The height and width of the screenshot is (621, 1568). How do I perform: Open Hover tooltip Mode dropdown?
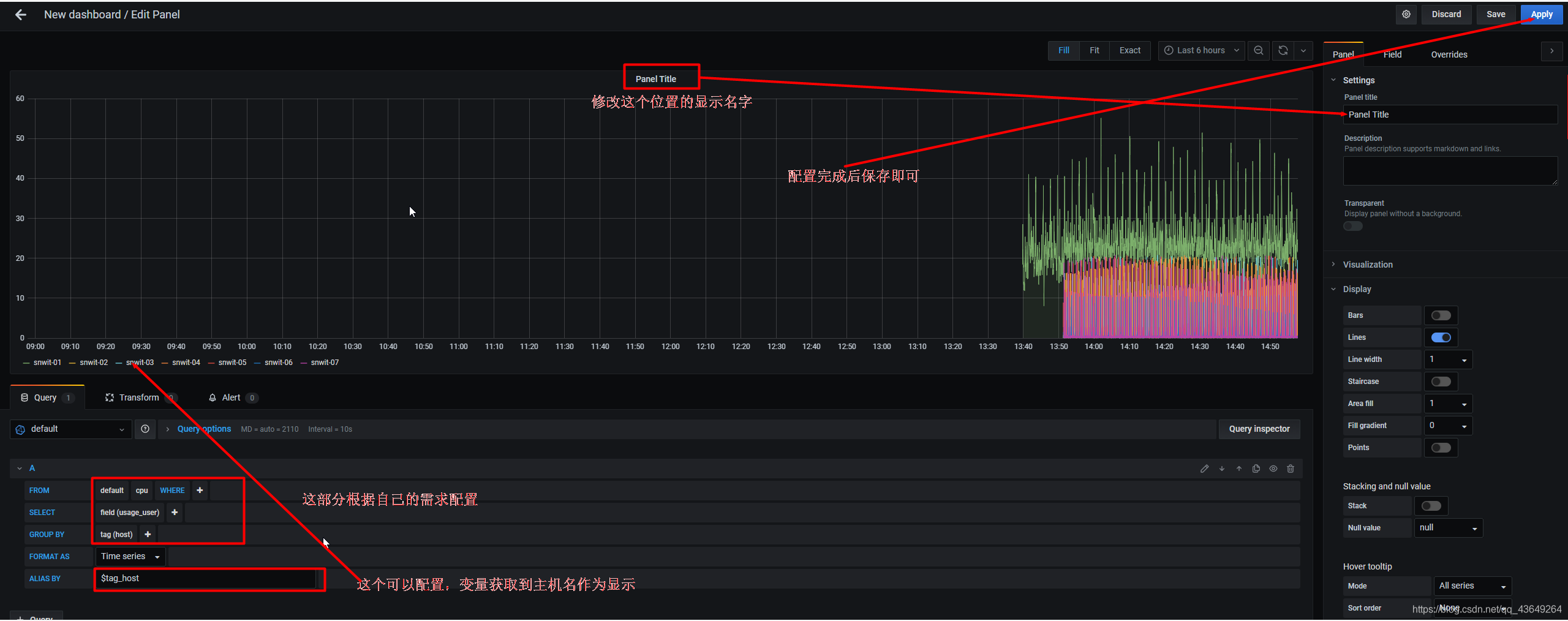point(1472,586)
